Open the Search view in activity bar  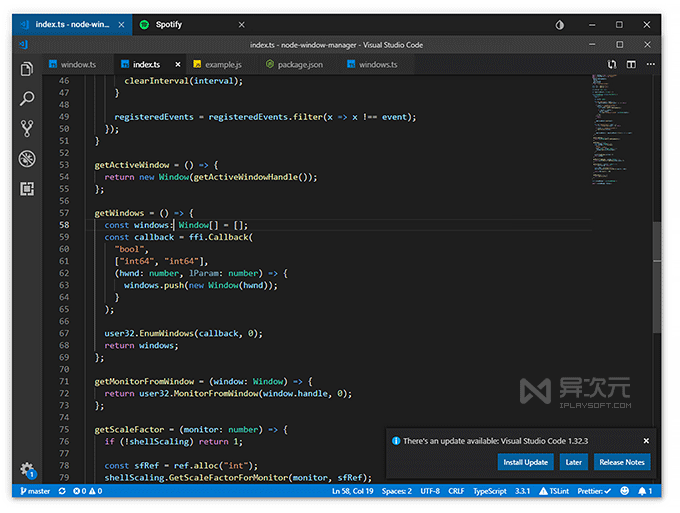[27, 99]
